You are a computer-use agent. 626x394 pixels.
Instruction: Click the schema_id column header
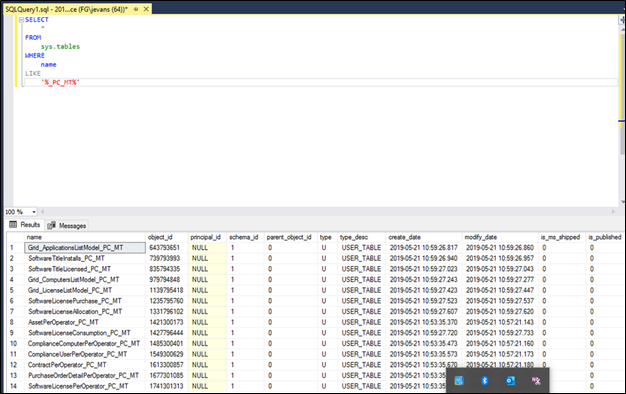(245, 237)
